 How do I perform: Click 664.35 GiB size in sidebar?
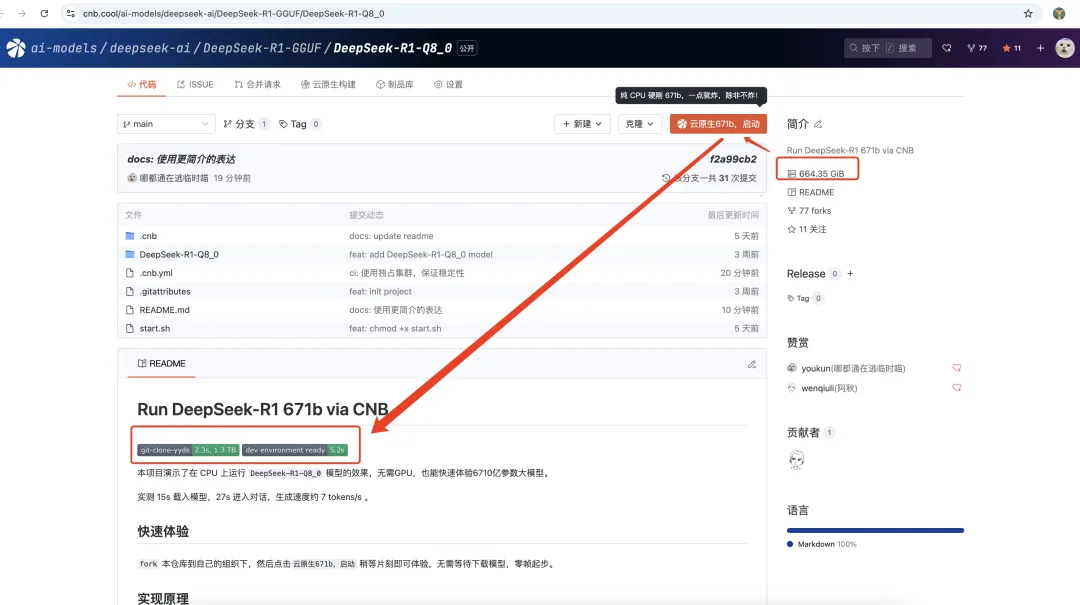click(x=816, y=174)
